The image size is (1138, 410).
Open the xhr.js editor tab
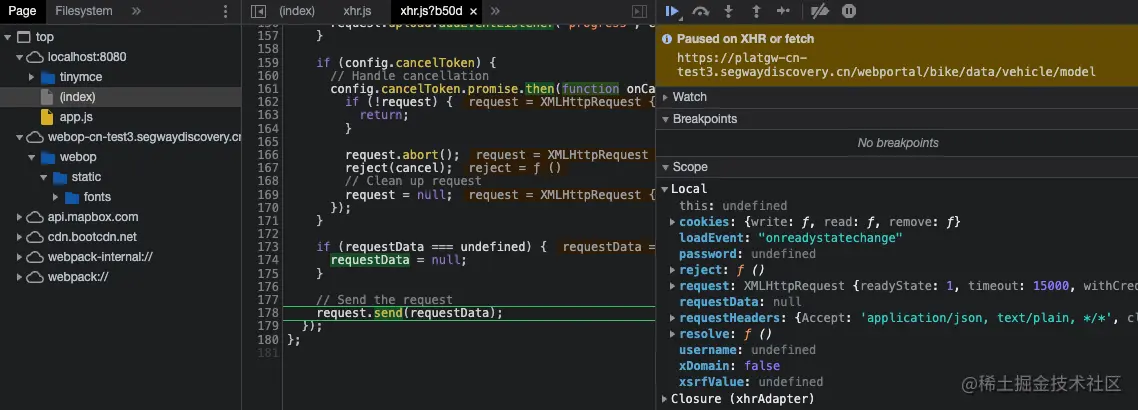(x=357, y=11)
